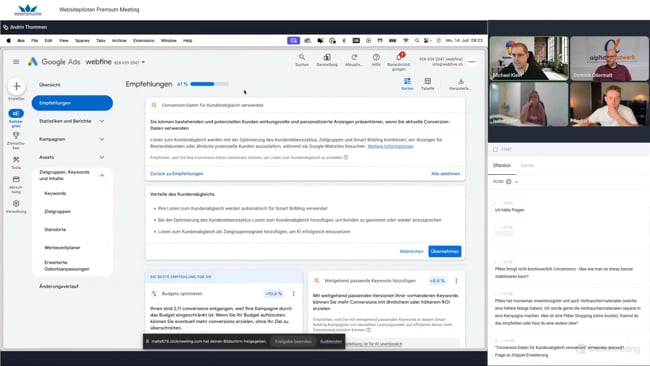Expand the Assets sidebar section

72,158
